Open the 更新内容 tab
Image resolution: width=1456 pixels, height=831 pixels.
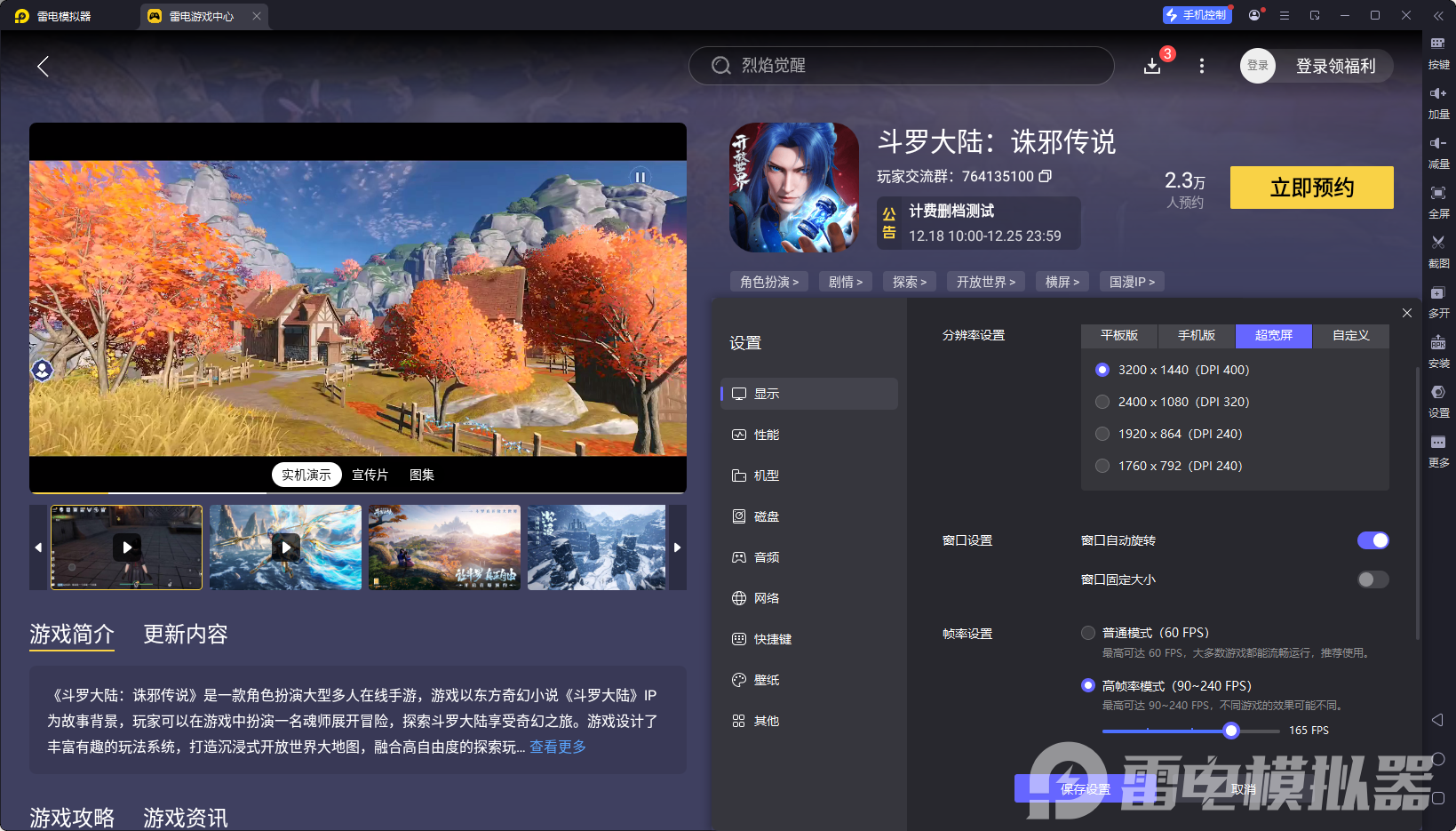[185, 635]
